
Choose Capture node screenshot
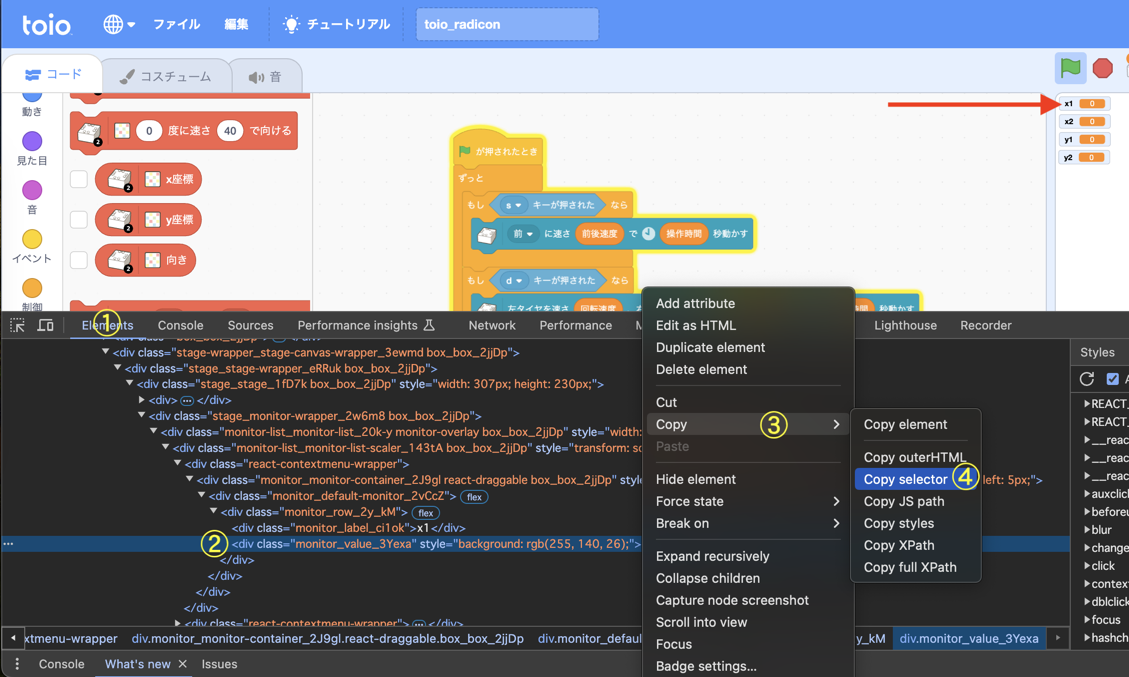(x=732, y=600)
